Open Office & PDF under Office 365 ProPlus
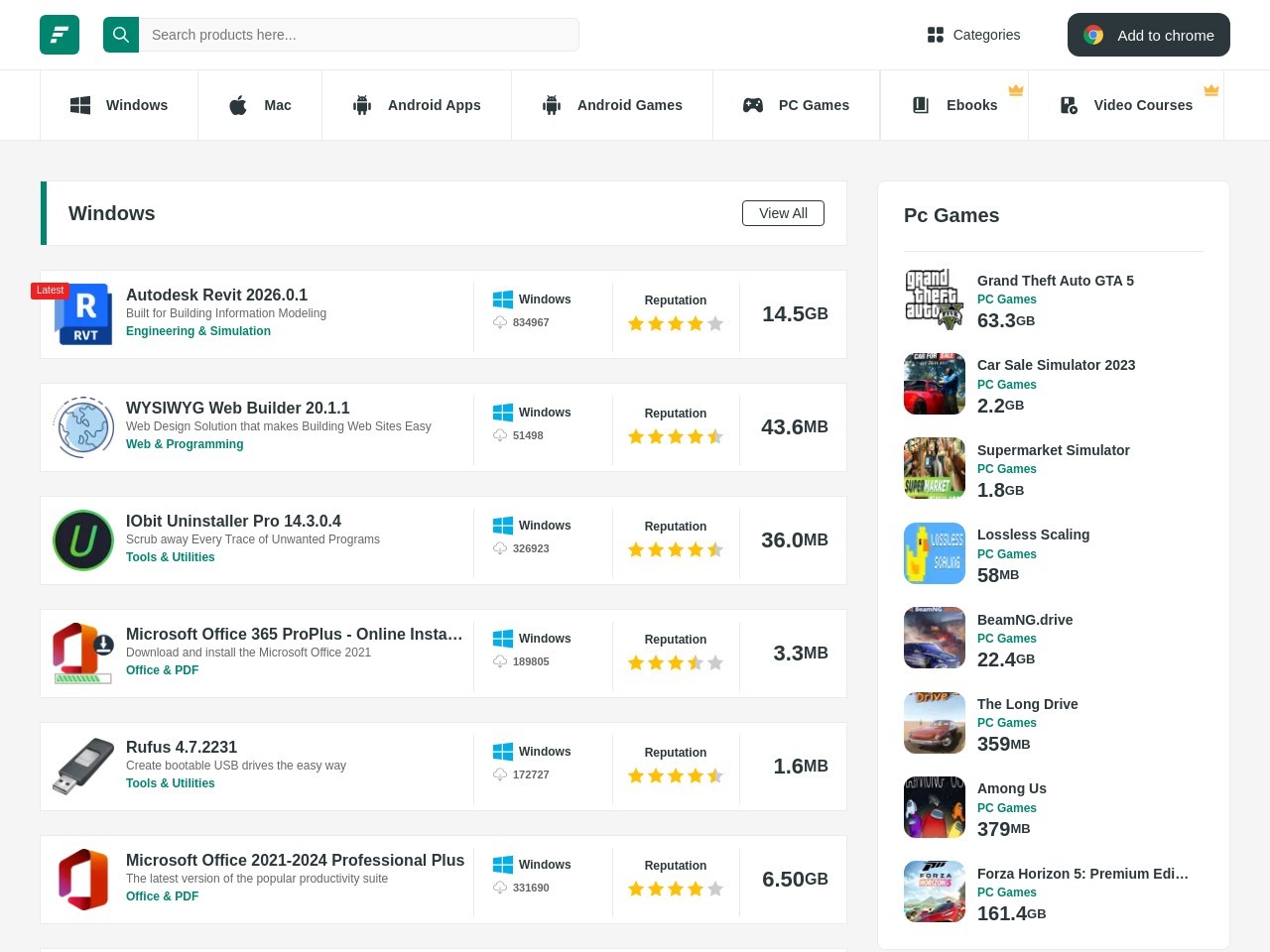1270x952 pixels. pos(162,670)
